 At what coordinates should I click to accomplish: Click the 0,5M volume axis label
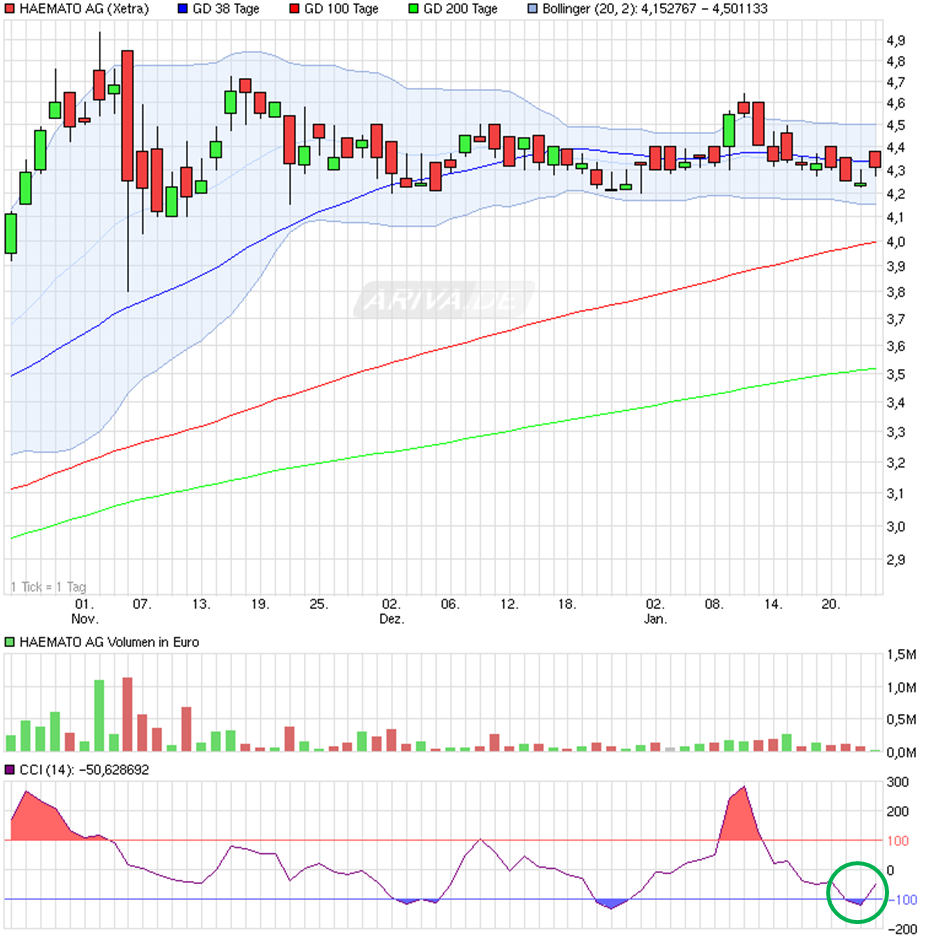(x=901, y=719)
